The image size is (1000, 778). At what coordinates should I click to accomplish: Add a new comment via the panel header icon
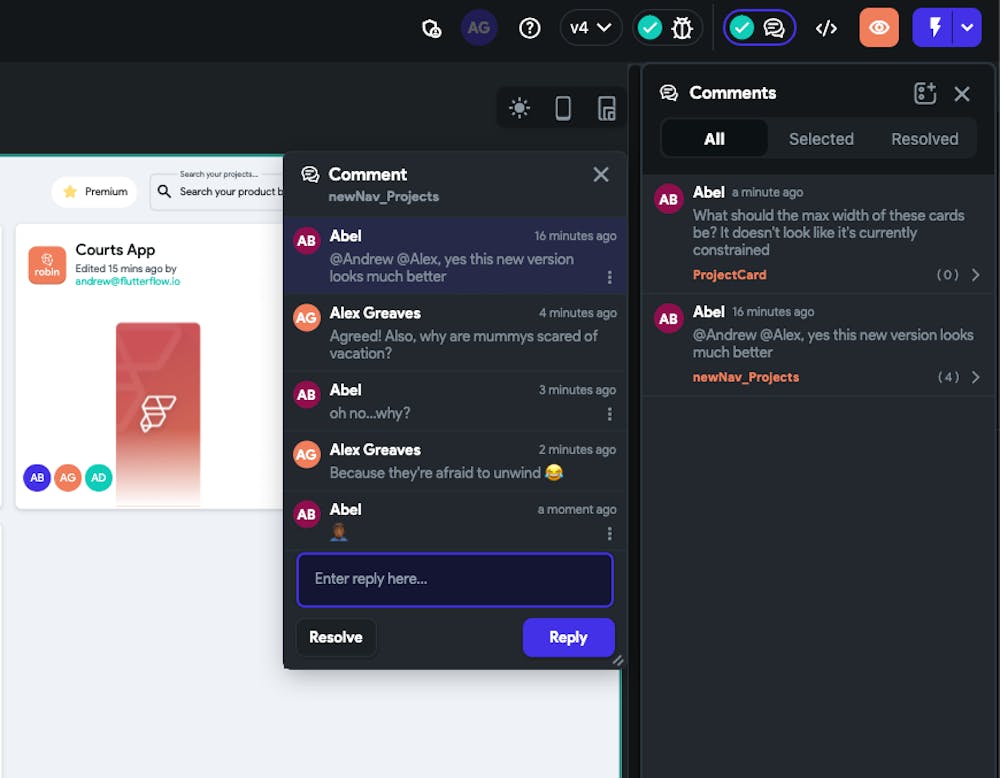pyautogui.click(x=925, y=93)
